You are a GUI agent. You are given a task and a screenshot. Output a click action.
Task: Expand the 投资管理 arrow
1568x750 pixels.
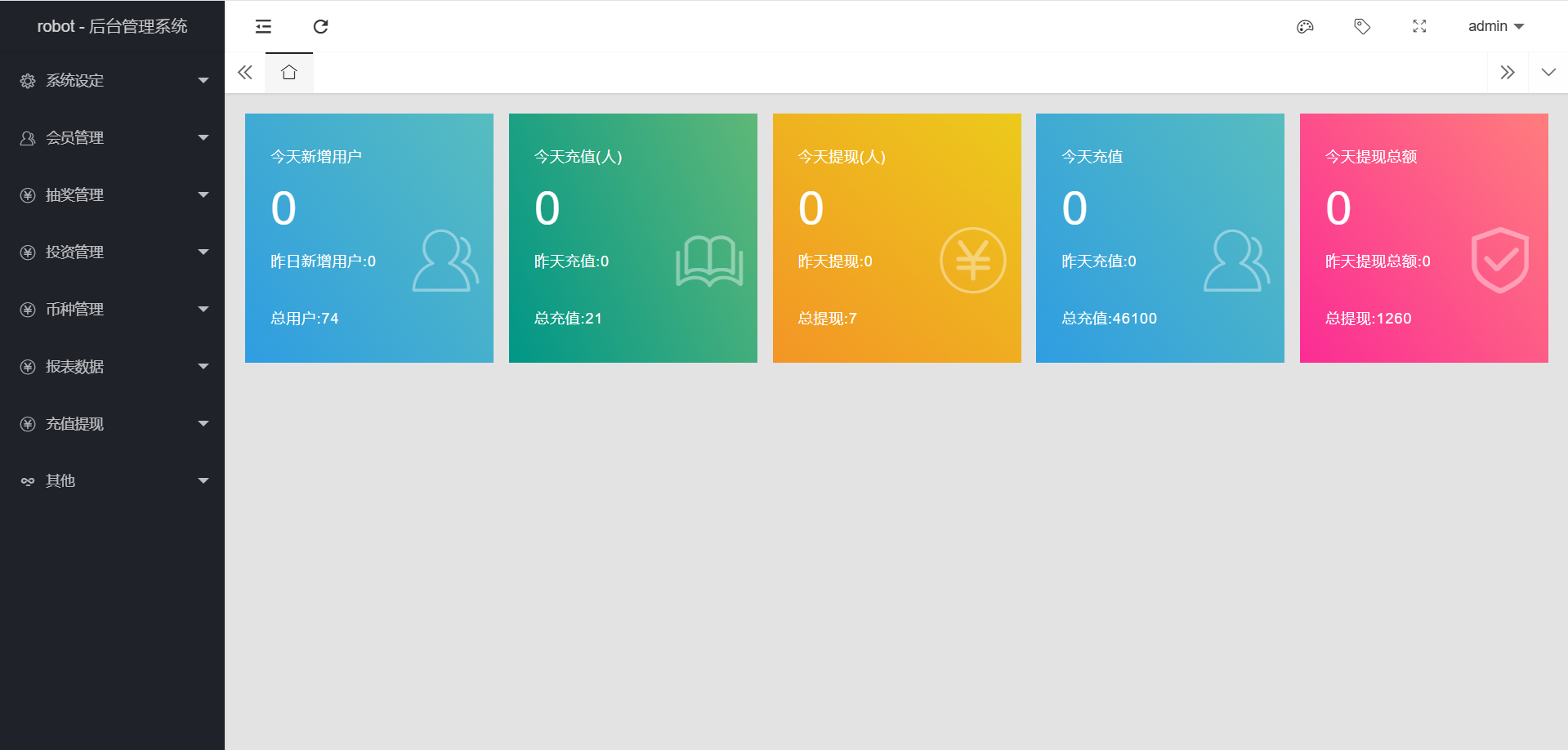point(203,252)
